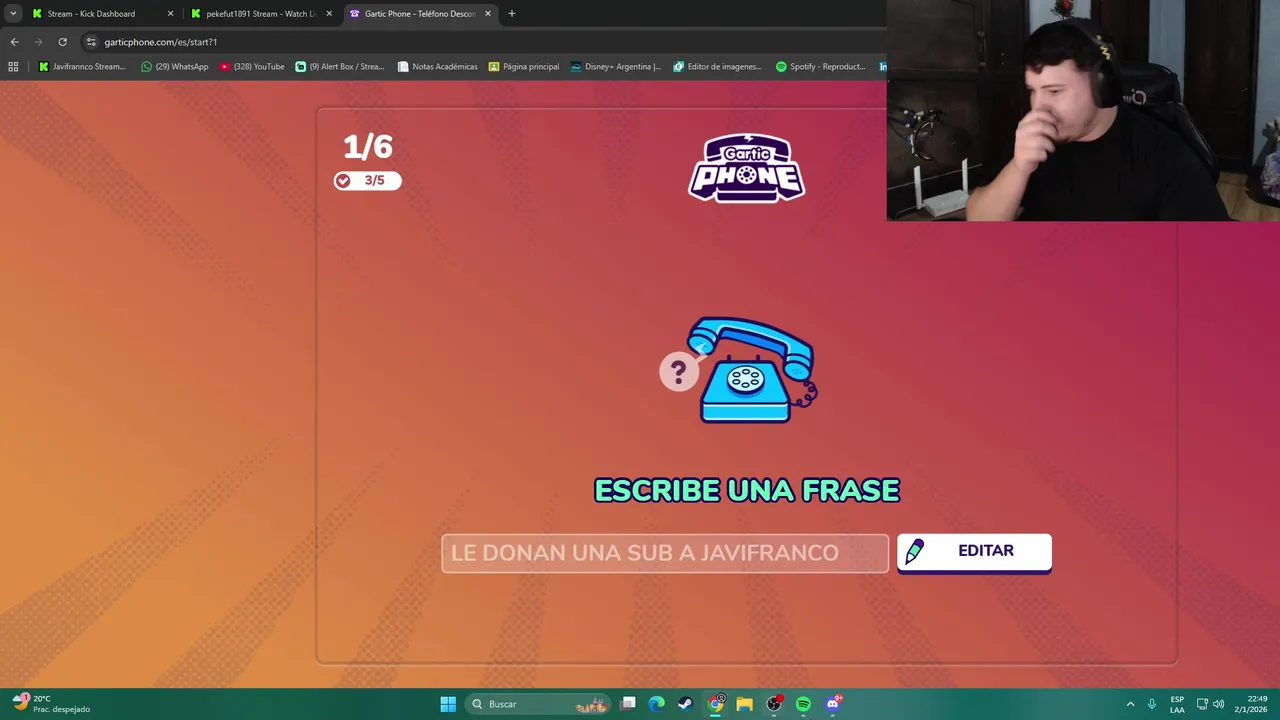Open Spotify from taskbar
The width and height of the screenshot is (1280, 720).
point(803,704)
